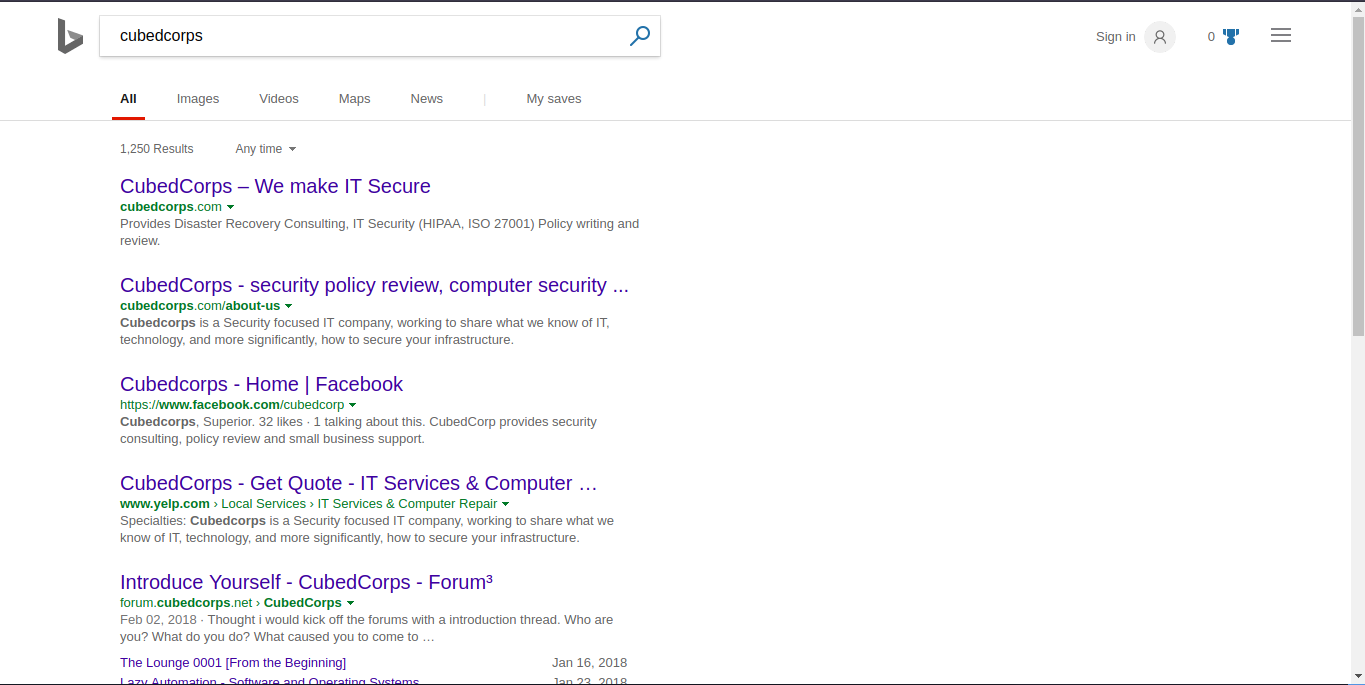Expand caret next to cubedcorps.com URL
The width and height of the screenshot is (1365, 685).
coord(231,207)
